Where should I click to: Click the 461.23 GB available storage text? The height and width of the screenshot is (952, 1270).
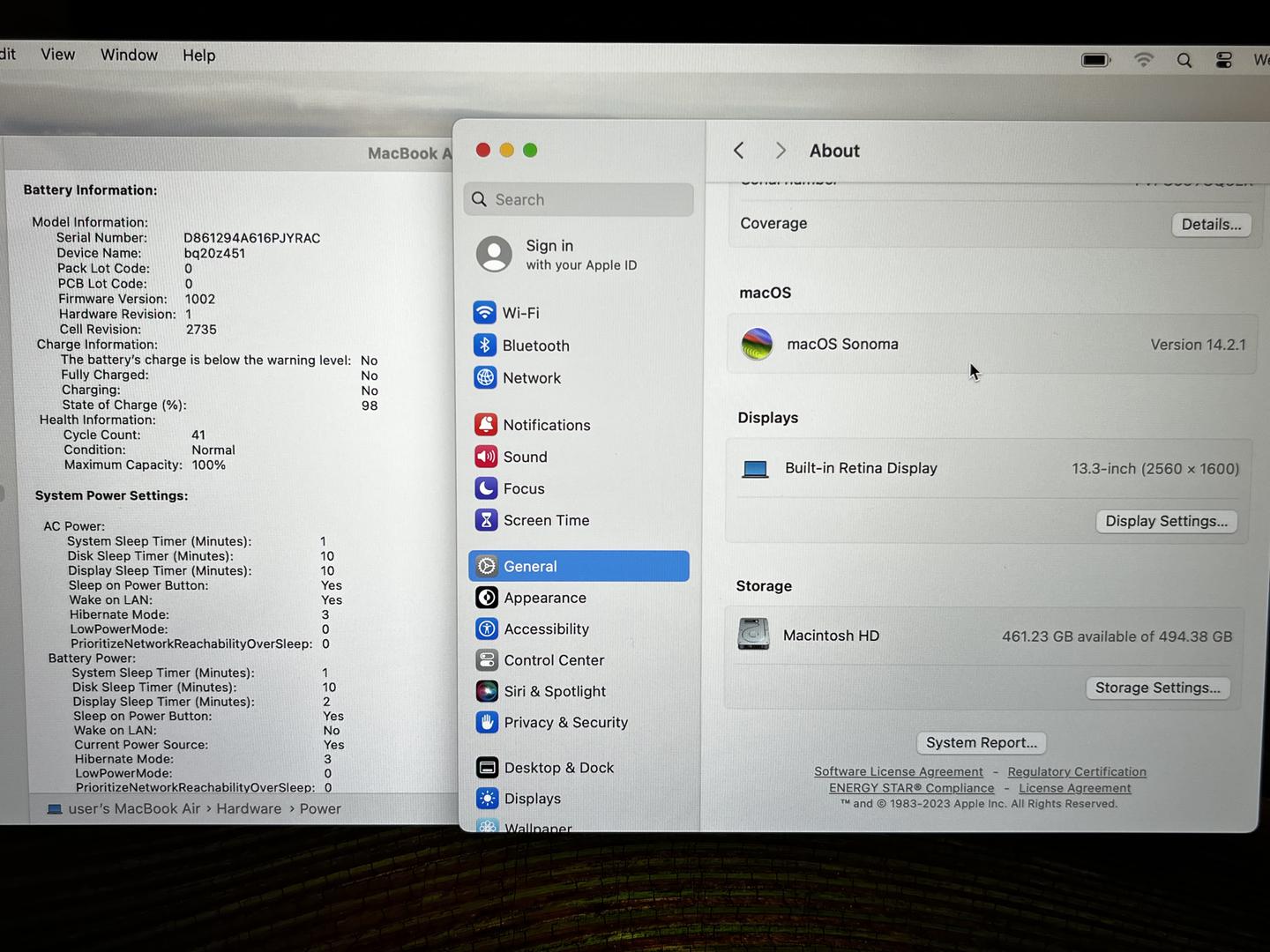pos(1117,636)
